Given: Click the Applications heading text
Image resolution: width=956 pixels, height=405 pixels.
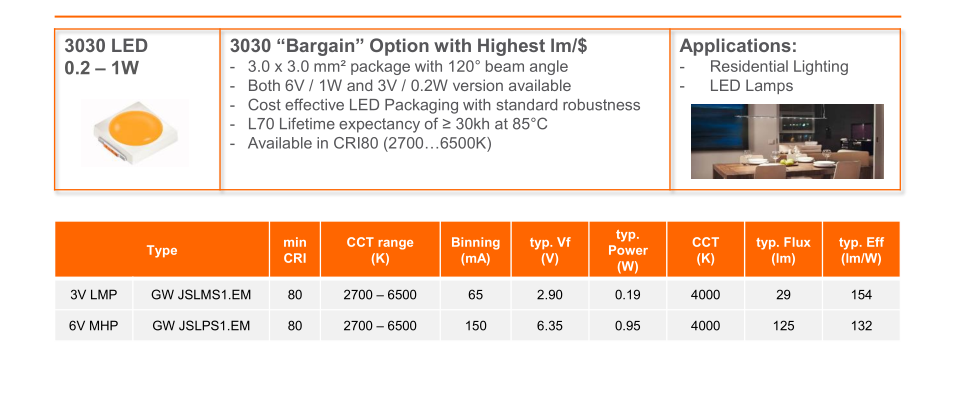Looking at the screenshot, I should pyautogui.click(x=738, y=46).
